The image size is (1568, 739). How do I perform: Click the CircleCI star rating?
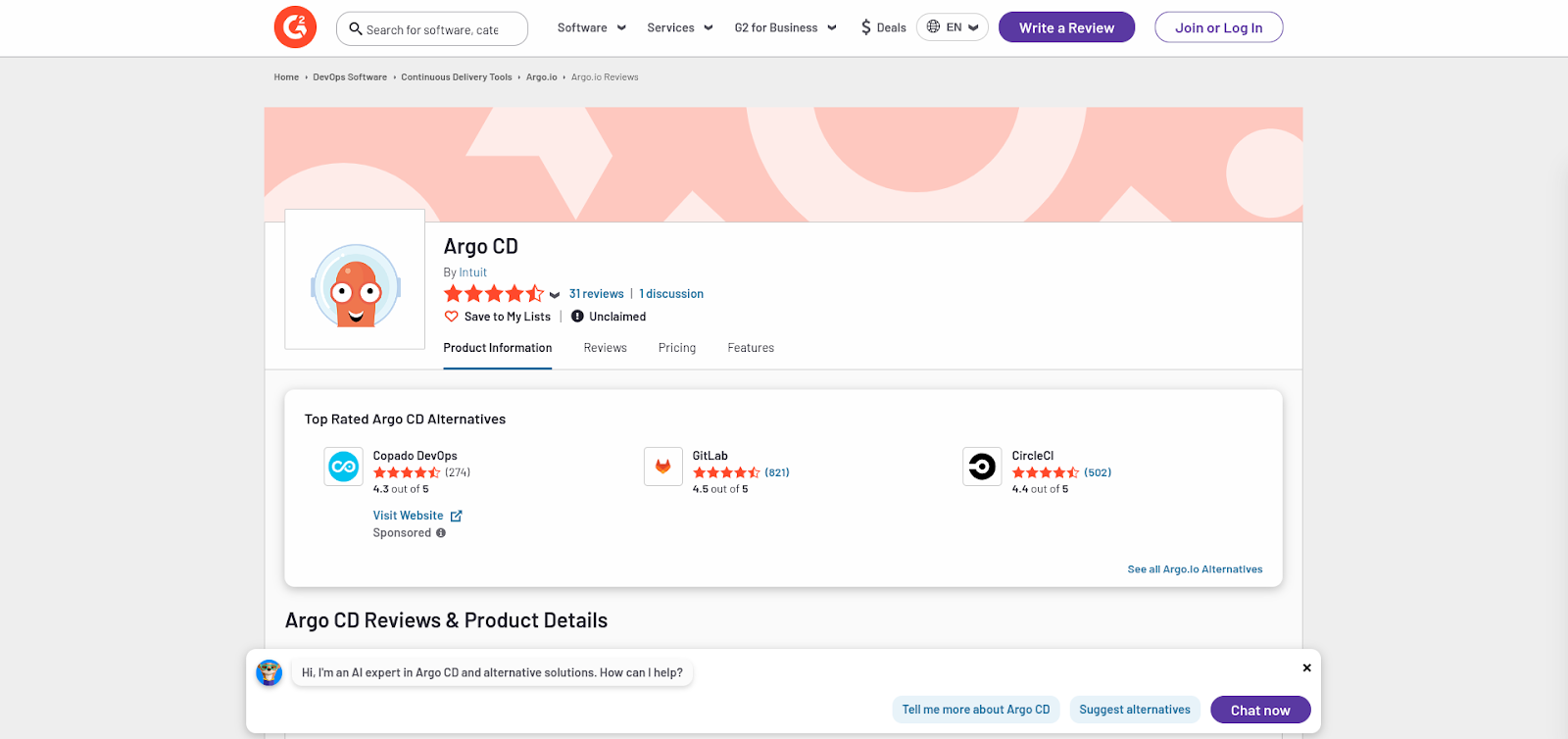(x=1046, y=472)
